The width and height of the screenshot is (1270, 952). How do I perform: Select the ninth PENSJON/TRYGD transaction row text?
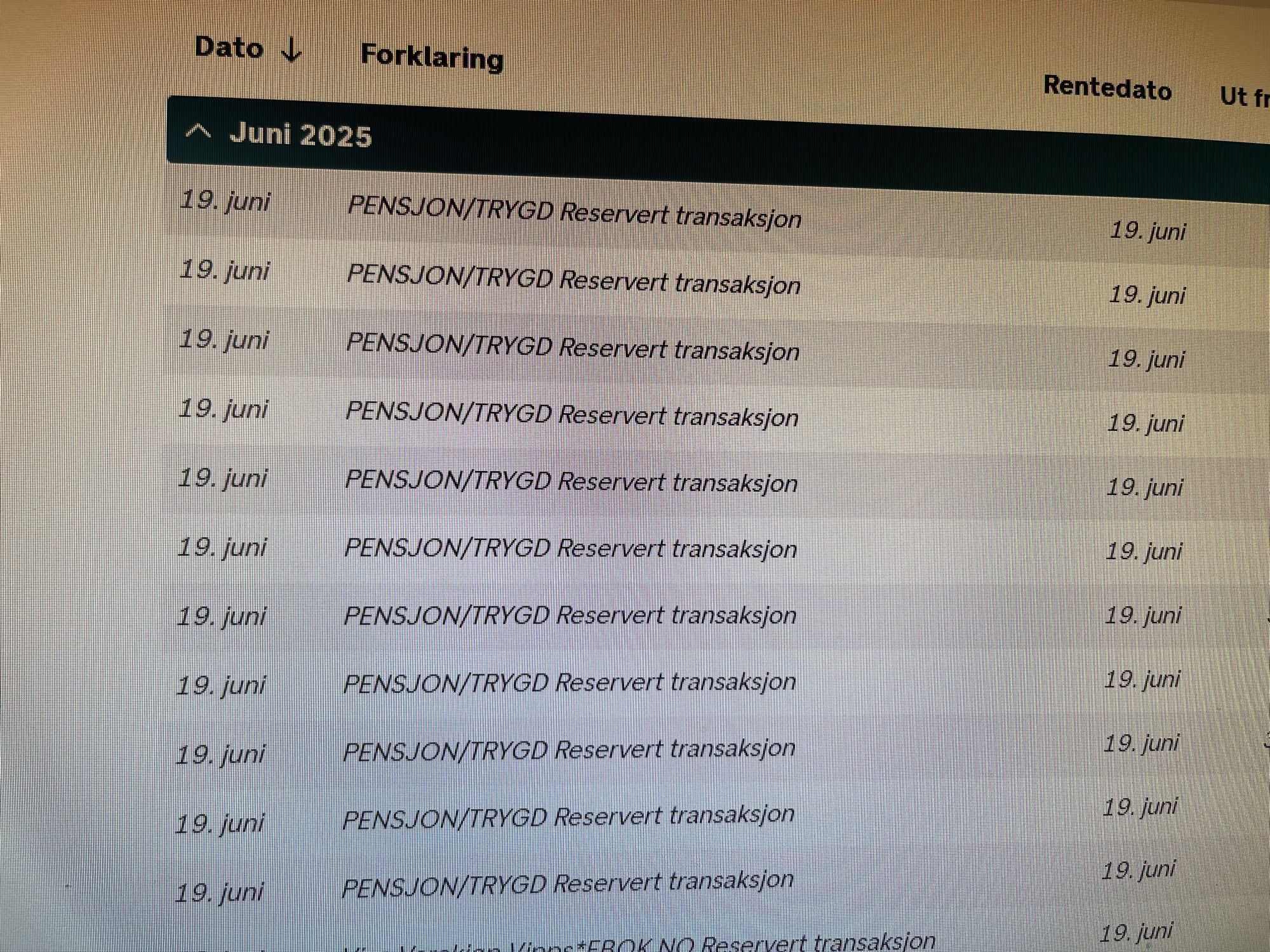(x=568, y=750)
